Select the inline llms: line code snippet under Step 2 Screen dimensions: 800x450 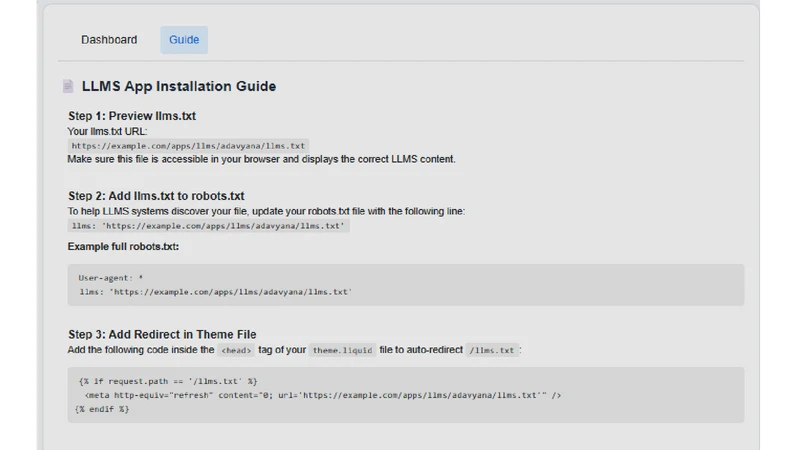pos(208,226)
